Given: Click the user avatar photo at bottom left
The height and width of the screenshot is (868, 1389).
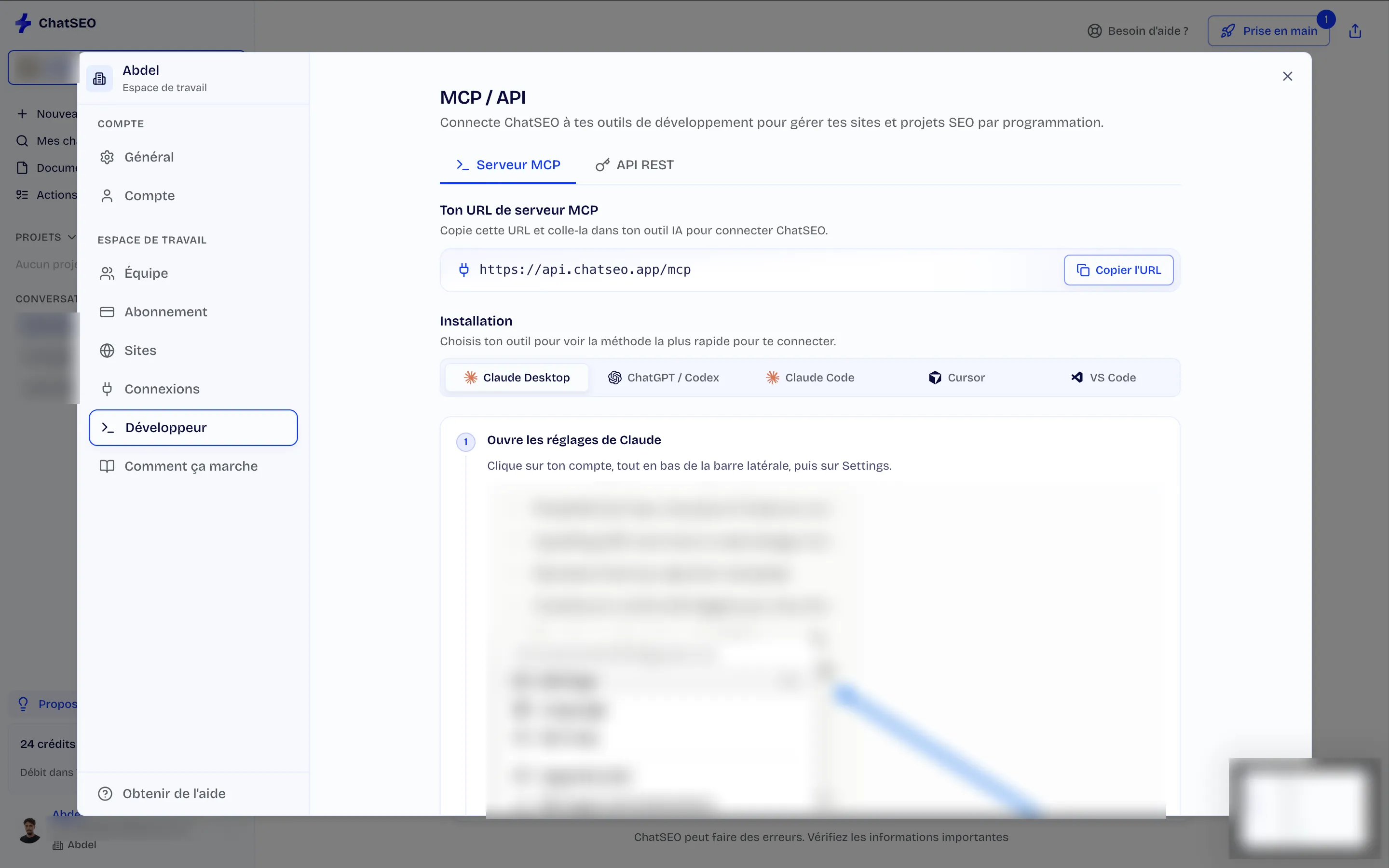Looking at the screenshot, I should coord(29,830).
